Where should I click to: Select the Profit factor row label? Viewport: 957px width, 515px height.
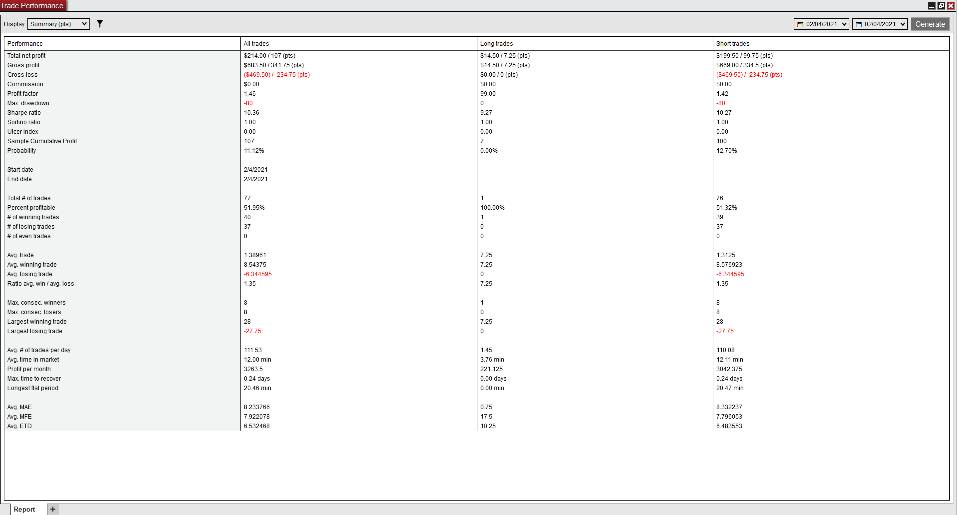coord(23,93)
